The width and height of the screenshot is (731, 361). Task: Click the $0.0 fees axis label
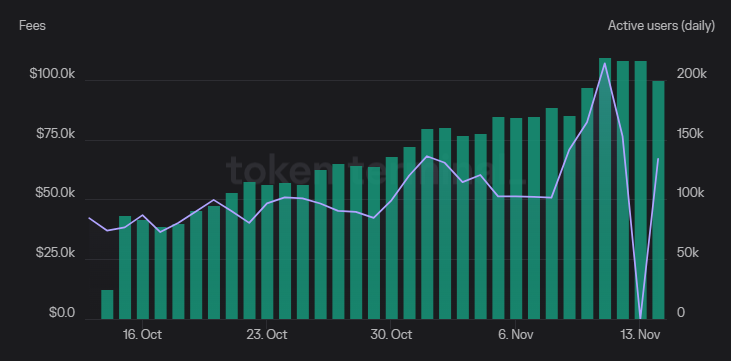click(62, 312)
